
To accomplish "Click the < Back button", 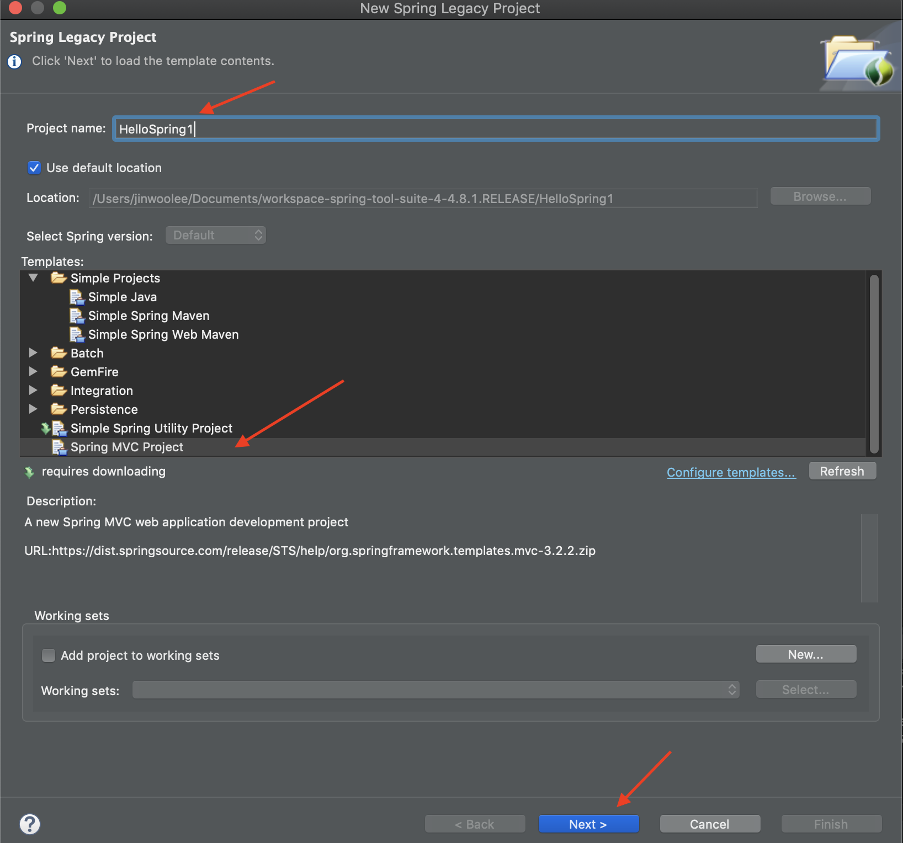I will click(474, 824).
